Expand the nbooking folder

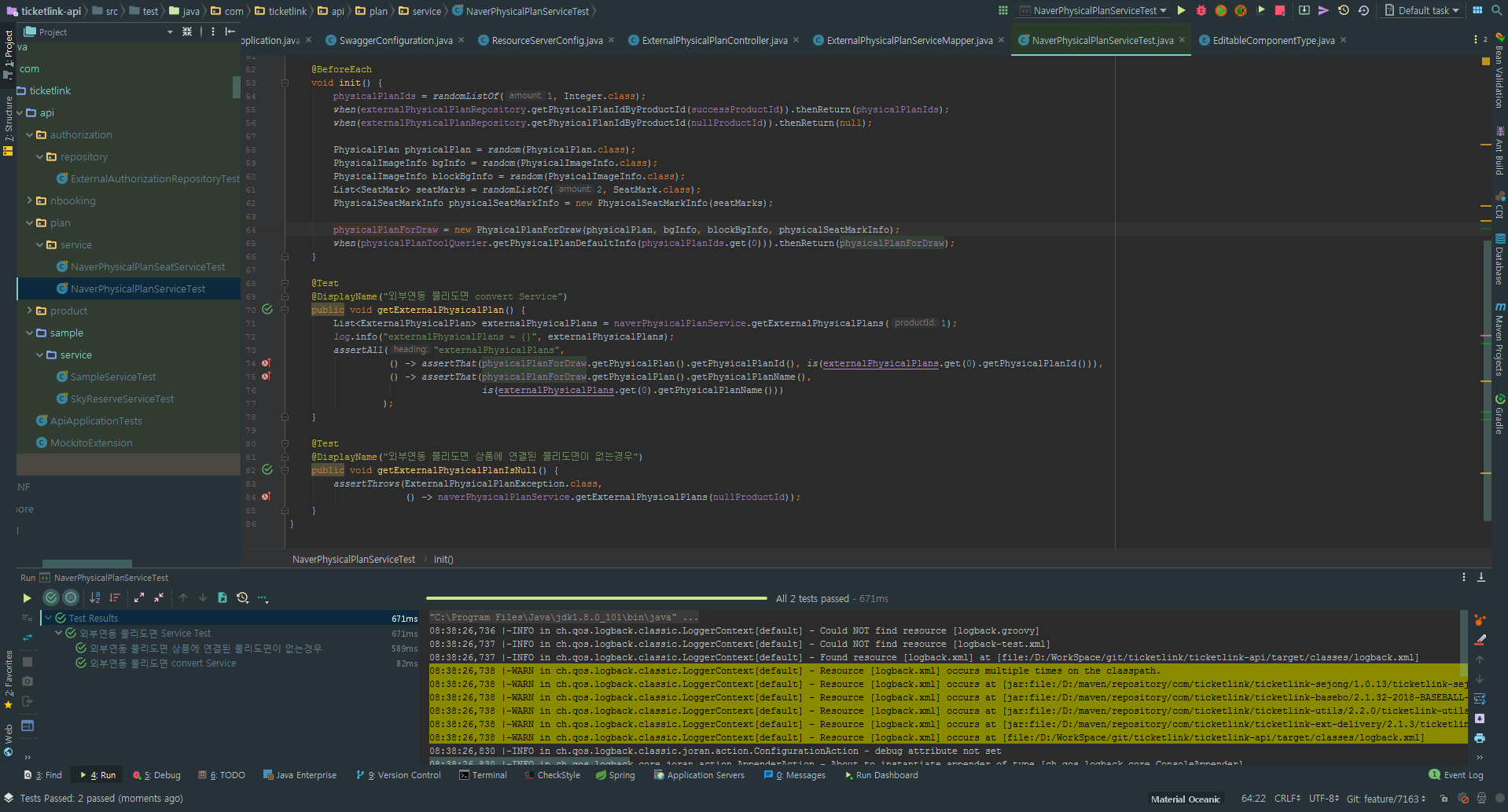click(29, 201)
